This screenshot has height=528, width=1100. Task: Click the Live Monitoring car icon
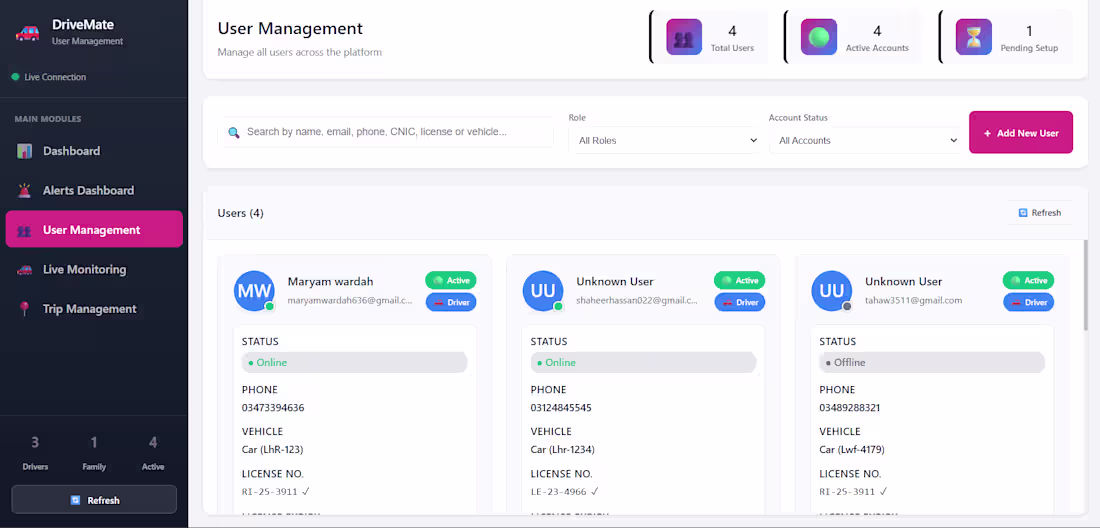(x=25, y=269)
